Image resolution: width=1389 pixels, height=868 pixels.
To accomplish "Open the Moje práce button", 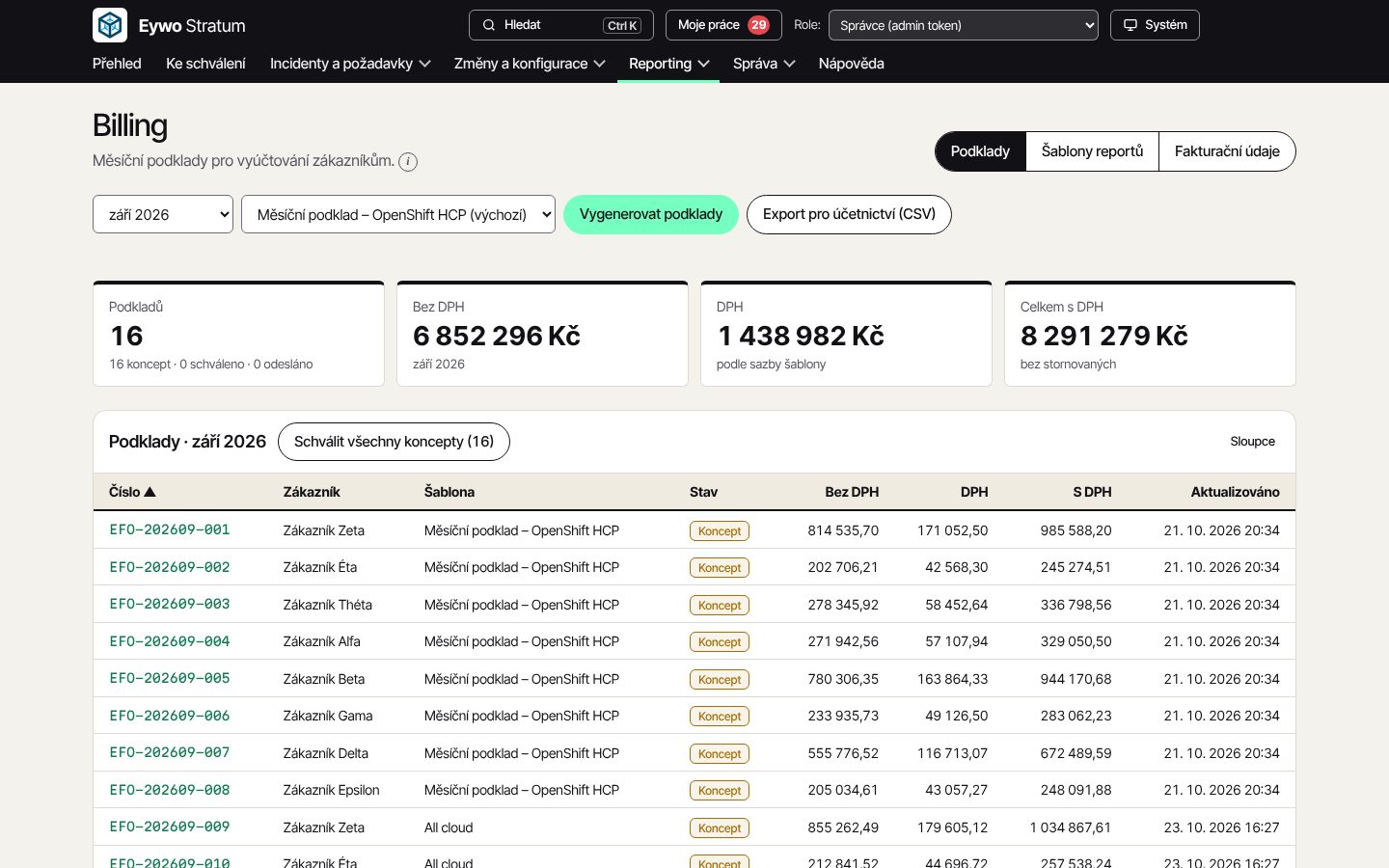I will coord(723,25).
